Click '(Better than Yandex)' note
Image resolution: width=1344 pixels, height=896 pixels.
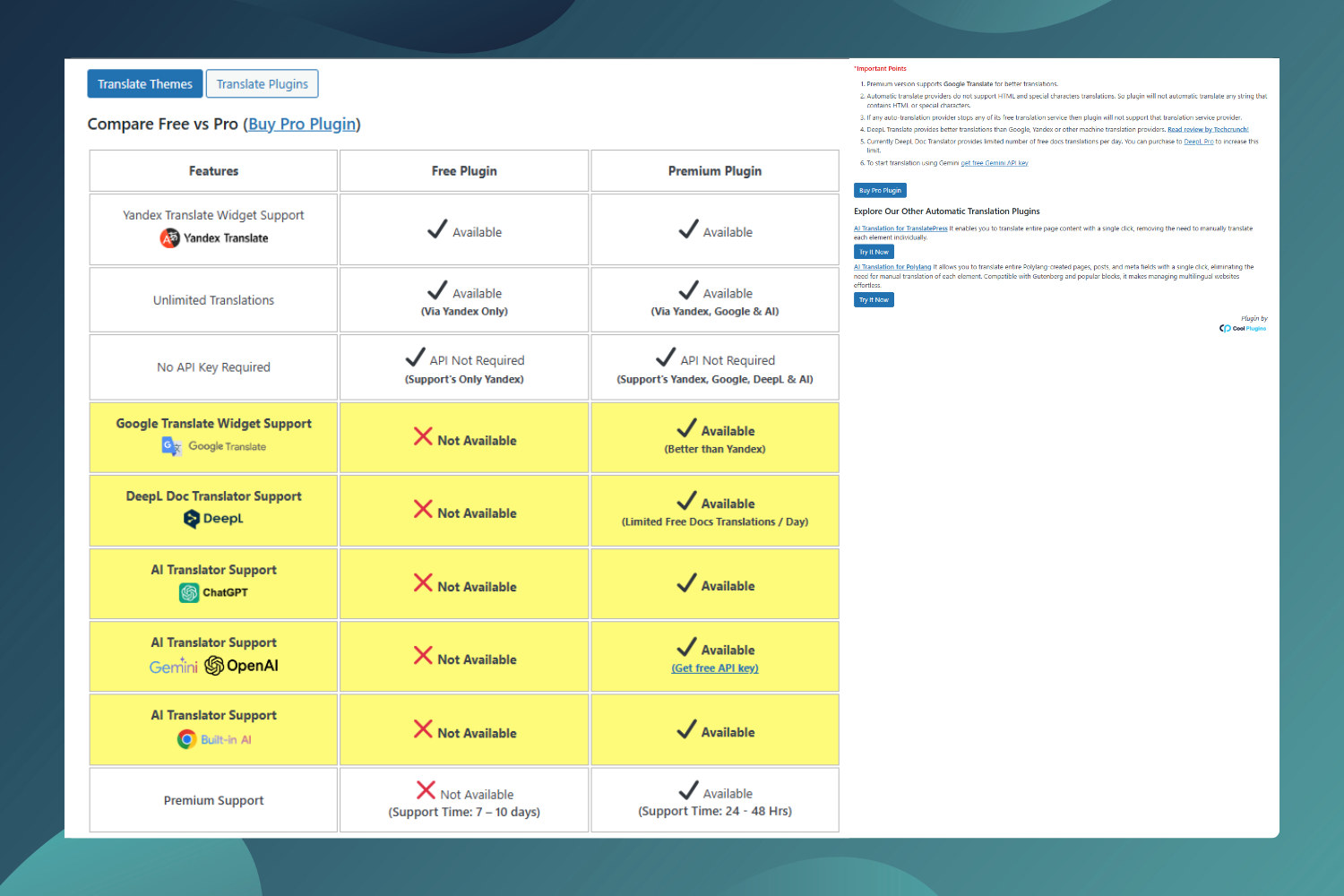tap(715, 450)
